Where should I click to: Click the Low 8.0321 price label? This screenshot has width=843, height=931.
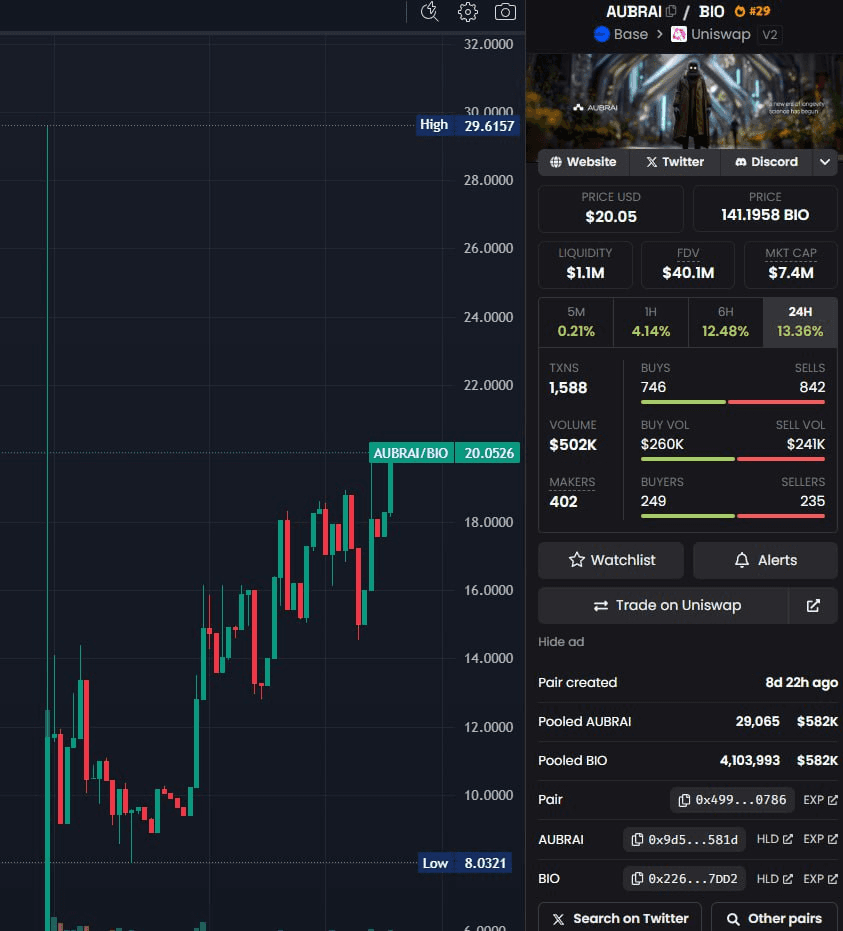465,863
